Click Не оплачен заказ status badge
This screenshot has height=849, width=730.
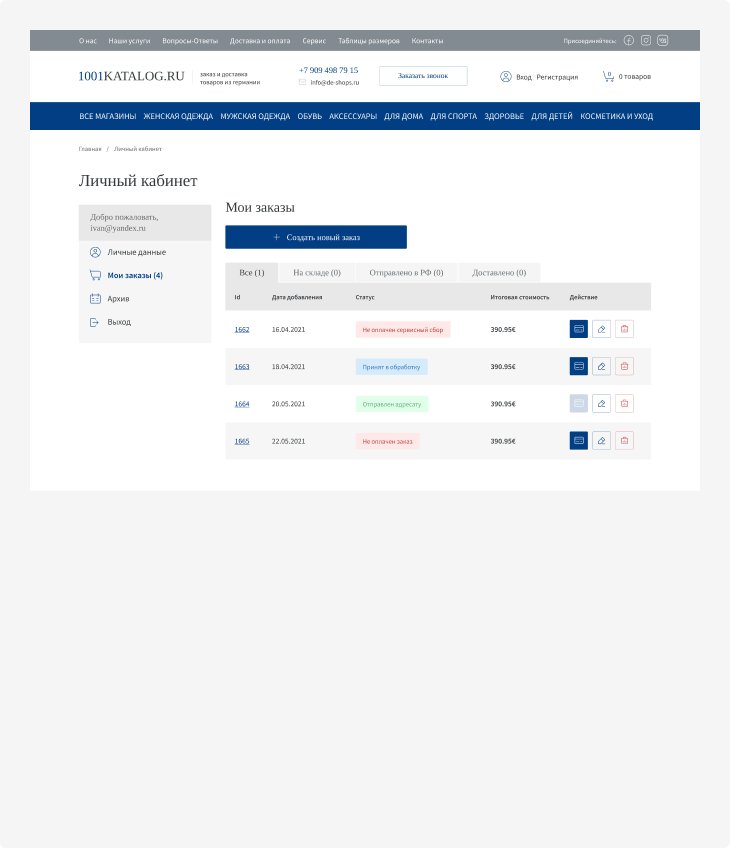point(388,441)
